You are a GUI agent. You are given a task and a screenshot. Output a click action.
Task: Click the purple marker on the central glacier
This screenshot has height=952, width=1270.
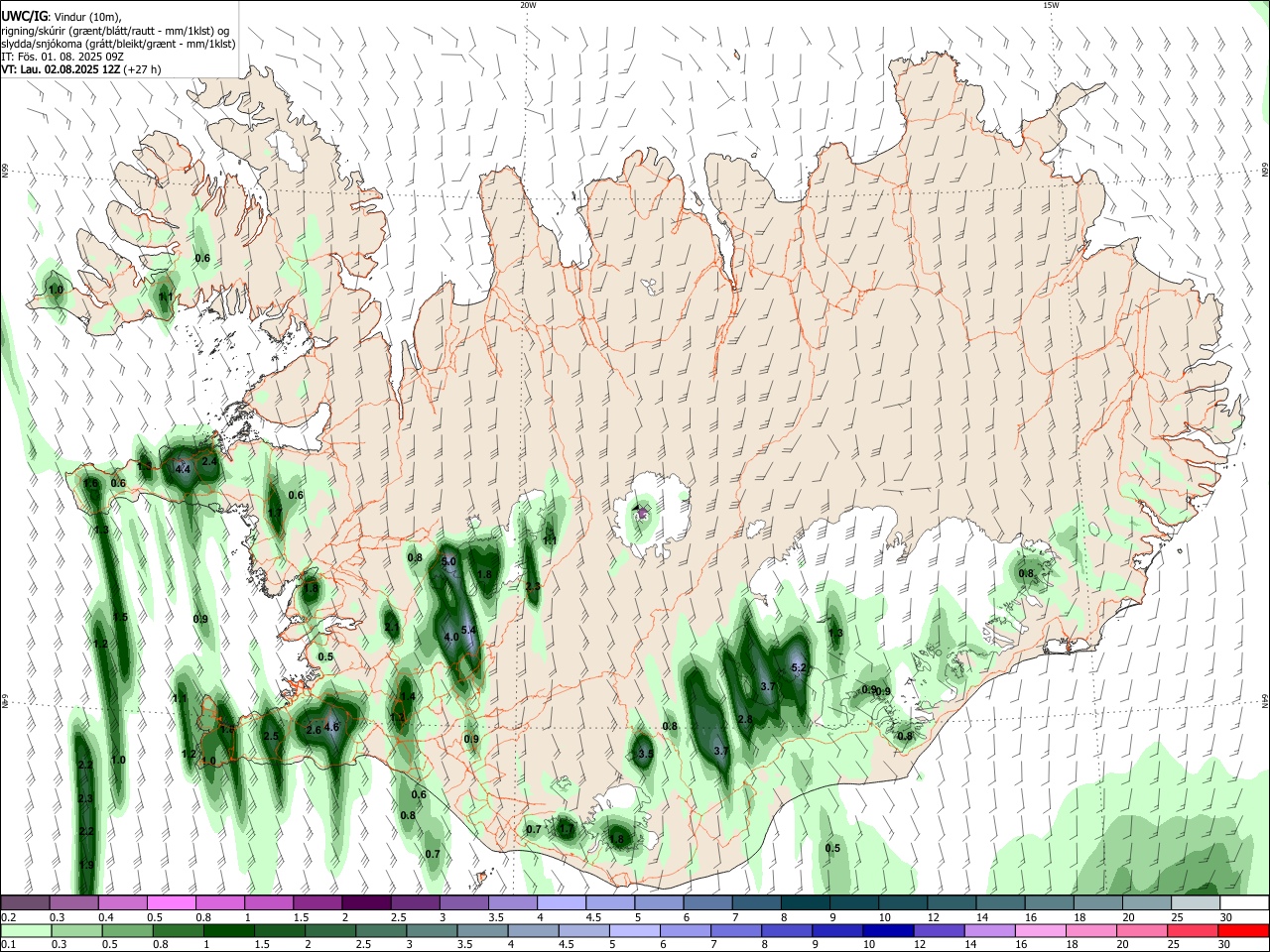tap(642, 513)
